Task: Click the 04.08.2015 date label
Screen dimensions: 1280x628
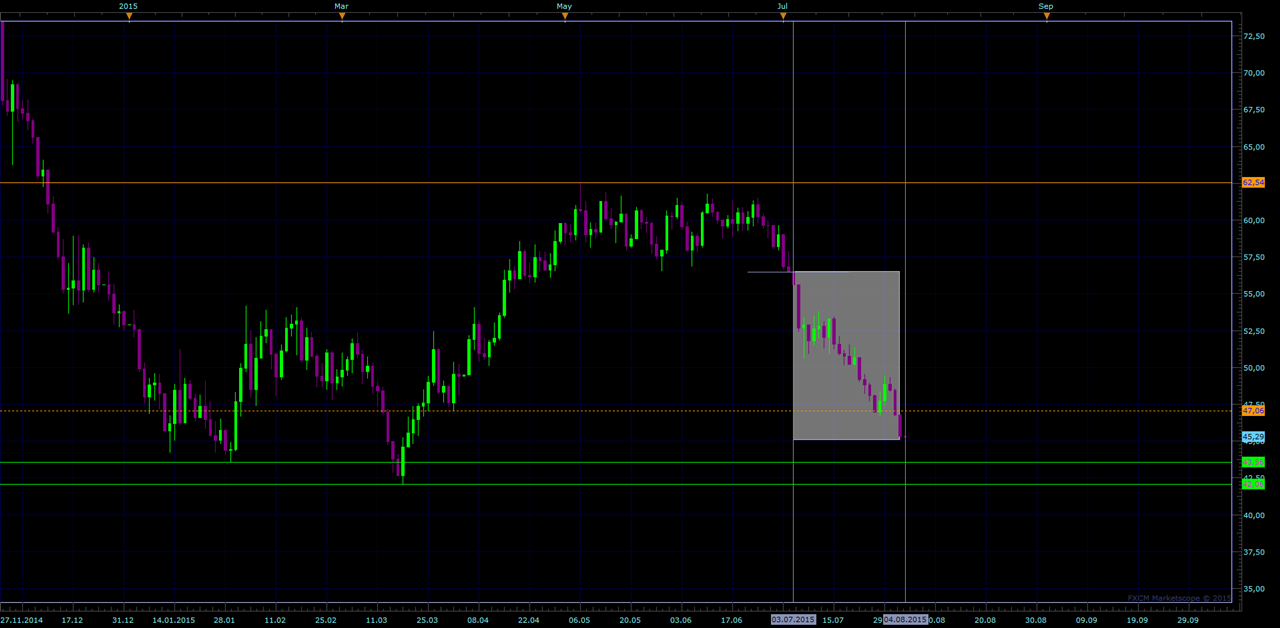Action: click(x=905, y=620)
